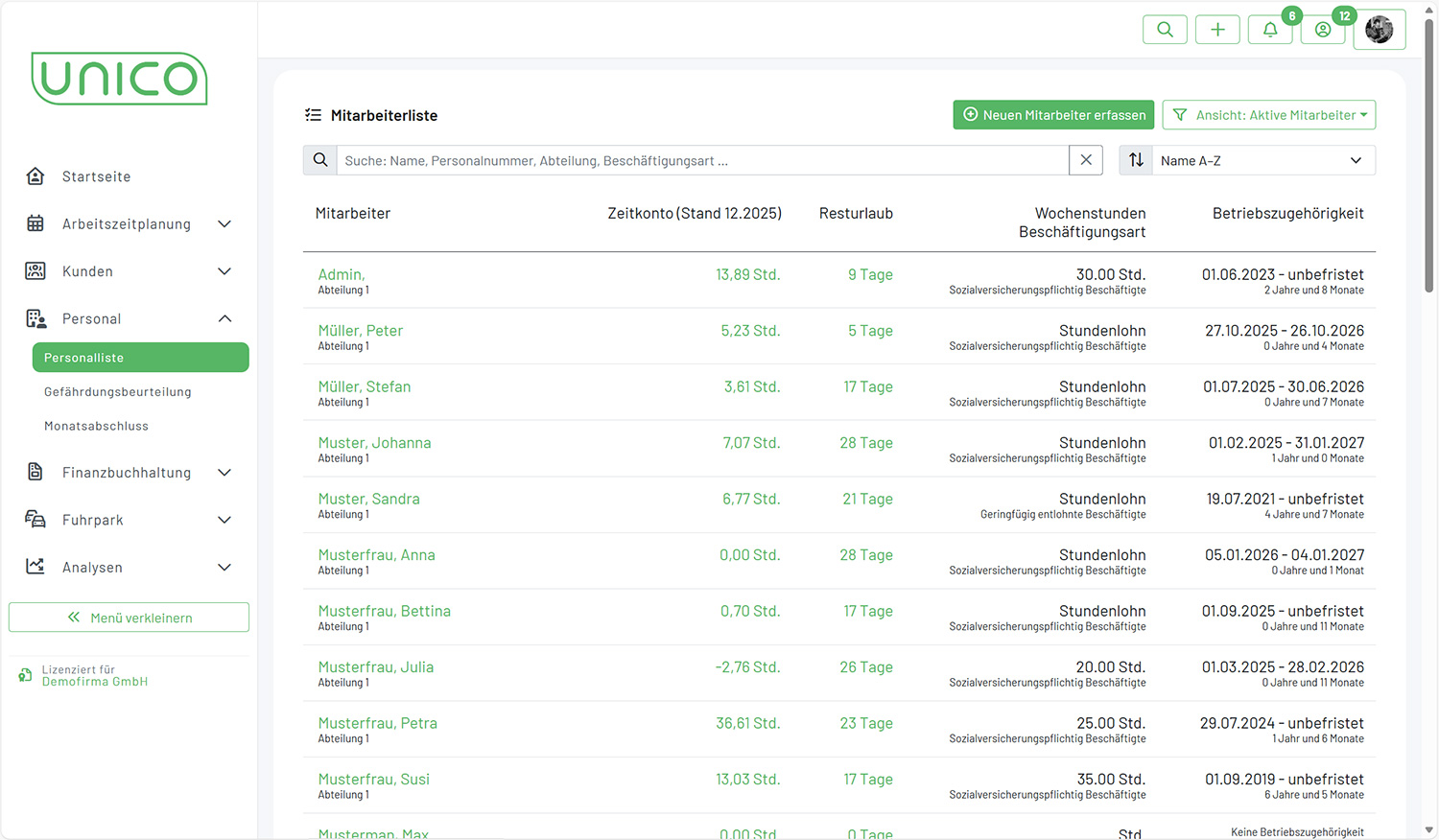Click the Startseite home icon

pos(35,176)
